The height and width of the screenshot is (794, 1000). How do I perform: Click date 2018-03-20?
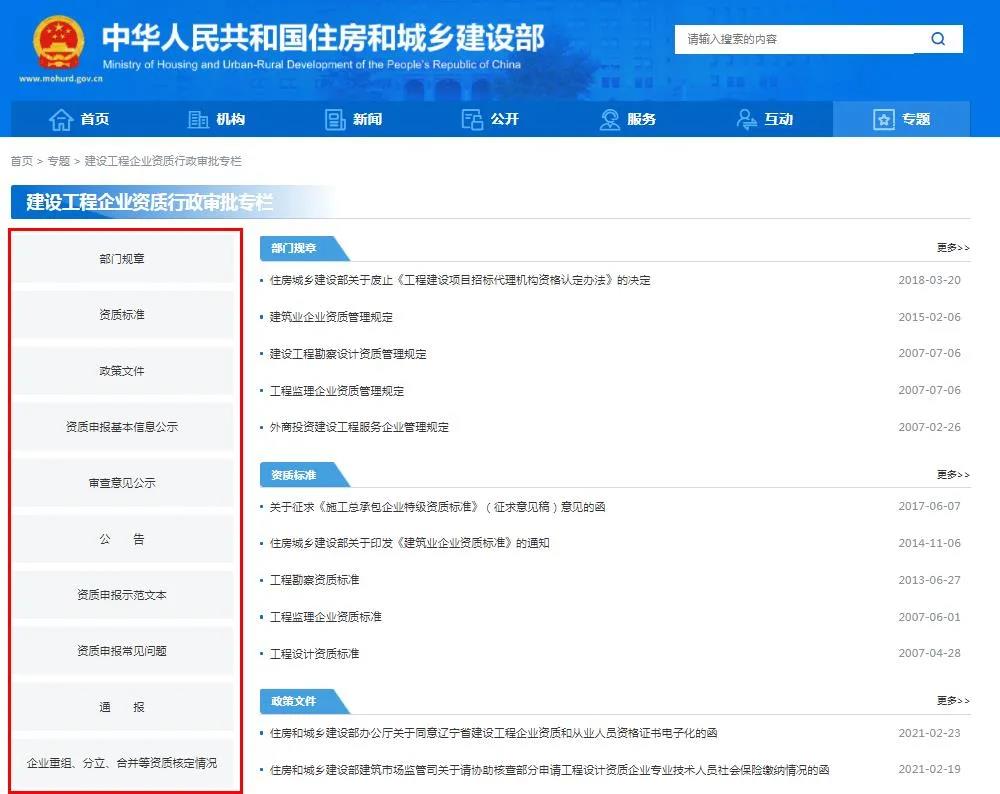click(x=929, y=280)
